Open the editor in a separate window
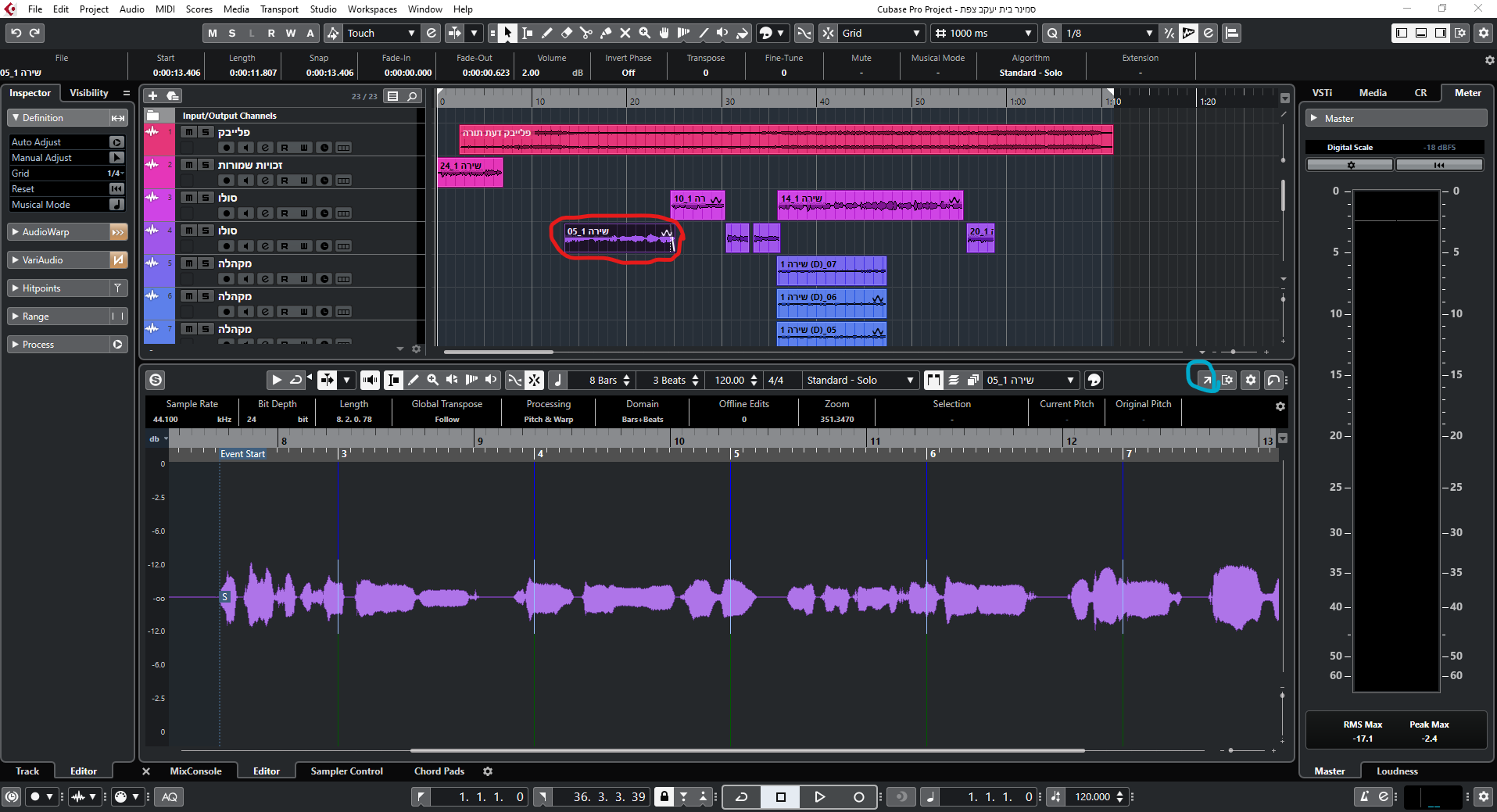Image resolution: width=1497 pixels, height=812 pixels. coord(1206,380)
